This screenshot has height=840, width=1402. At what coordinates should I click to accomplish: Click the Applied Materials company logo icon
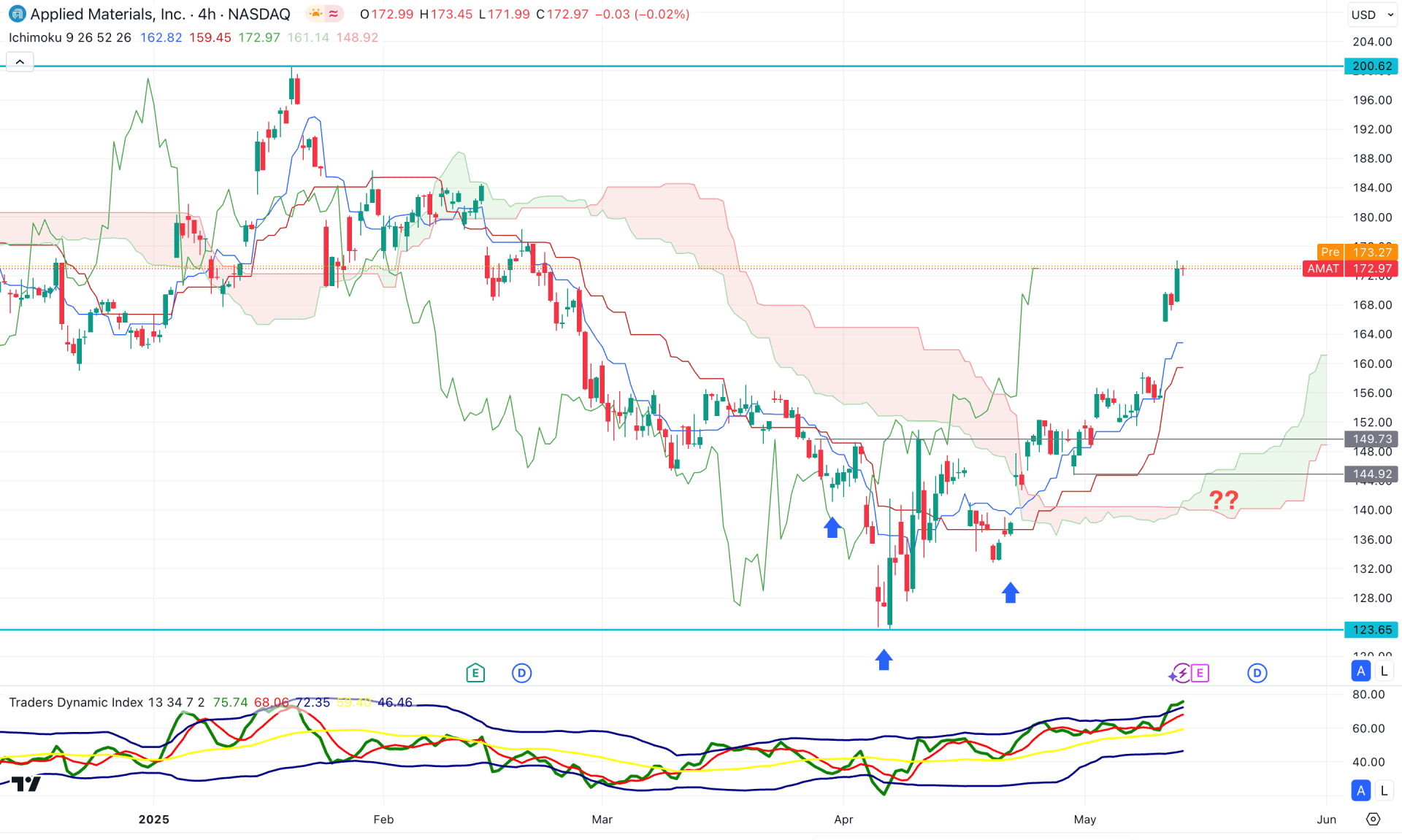point(17,14)
